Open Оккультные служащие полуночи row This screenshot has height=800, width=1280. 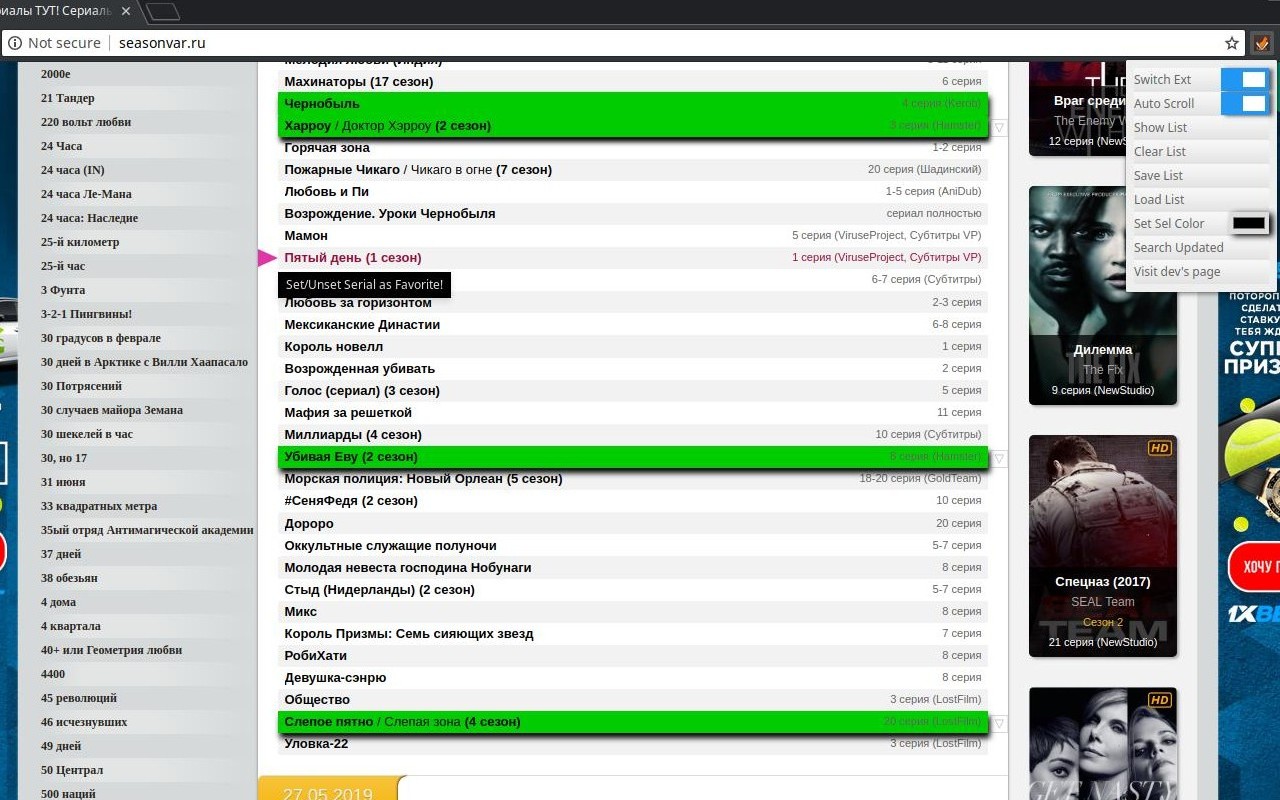(632, 545)
